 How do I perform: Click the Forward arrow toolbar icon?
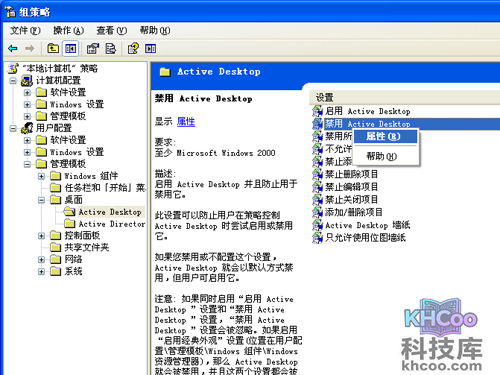pos(30,49)
